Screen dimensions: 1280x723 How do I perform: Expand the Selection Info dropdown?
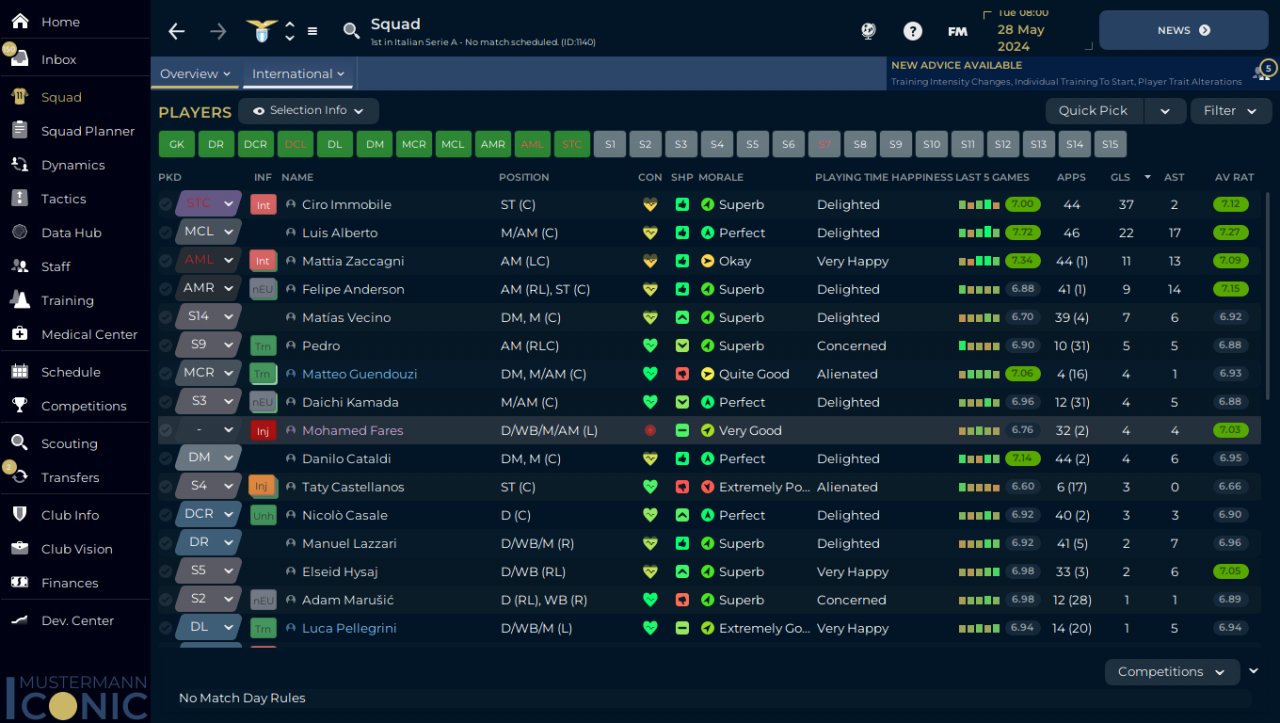pos(308,111)
